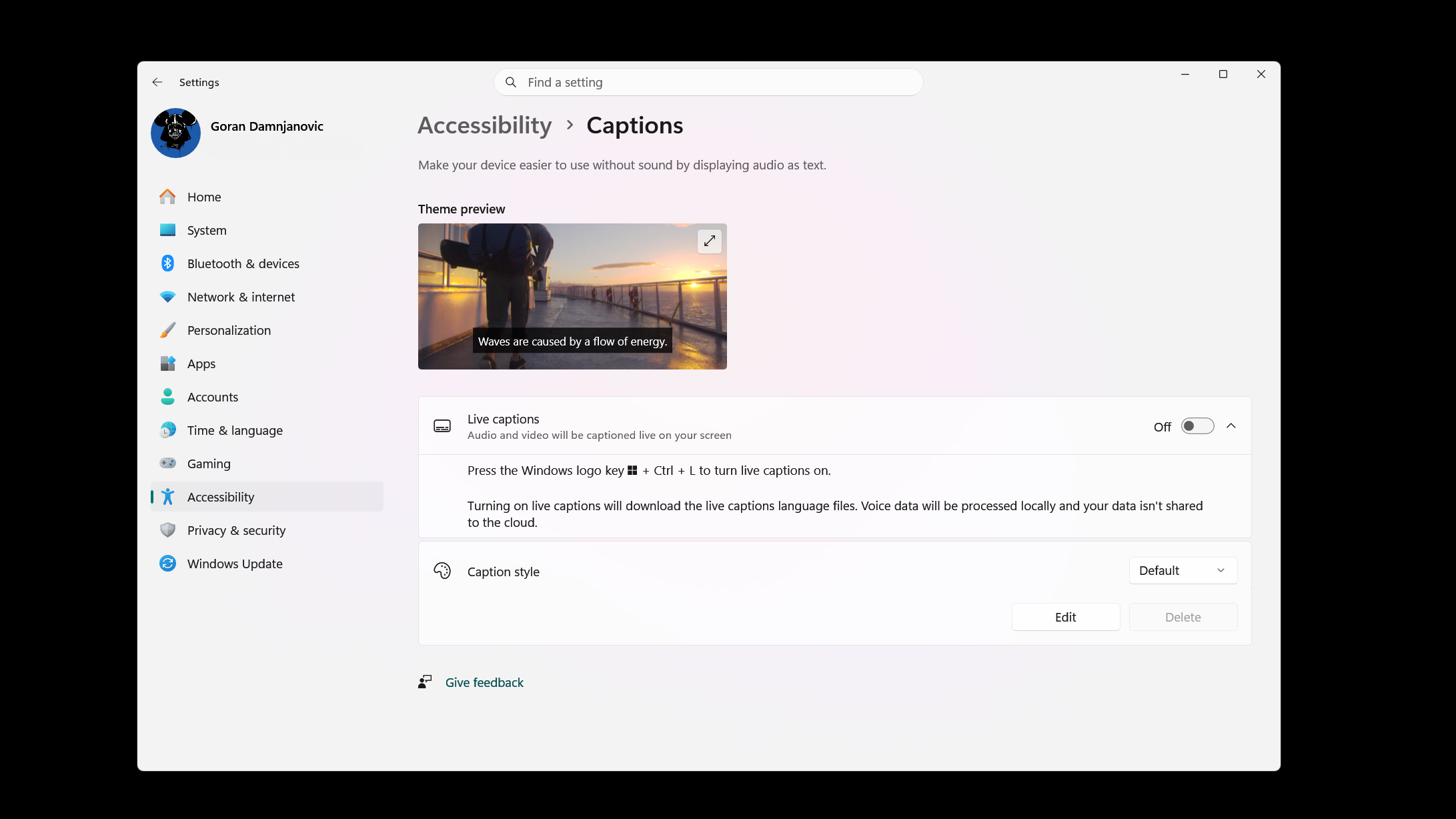
Task: Click the user profile avatar
Action: [175, 133]
